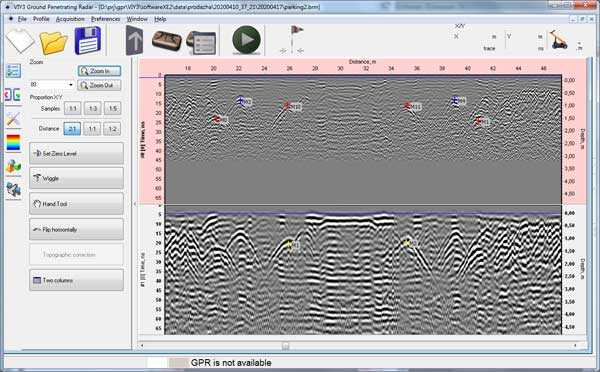Open the Profile menu
Viewport: 600px width, 372px height.
[x=41, y=19]
